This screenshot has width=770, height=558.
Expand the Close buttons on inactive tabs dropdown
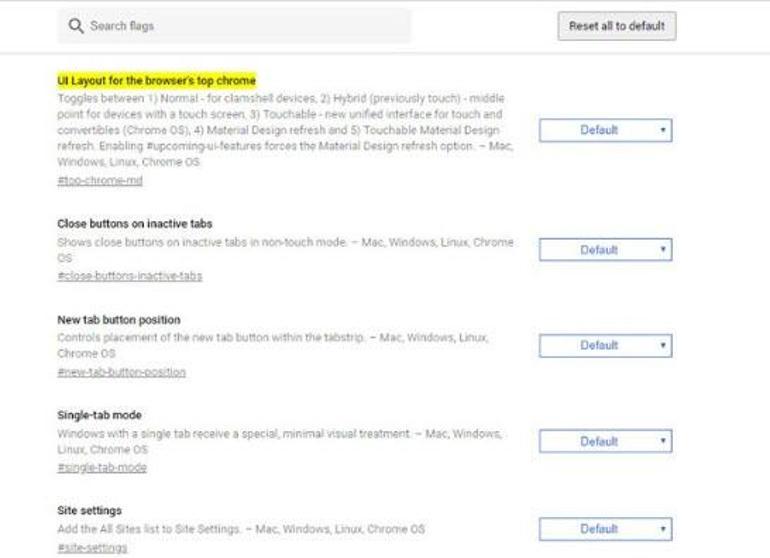605,250
